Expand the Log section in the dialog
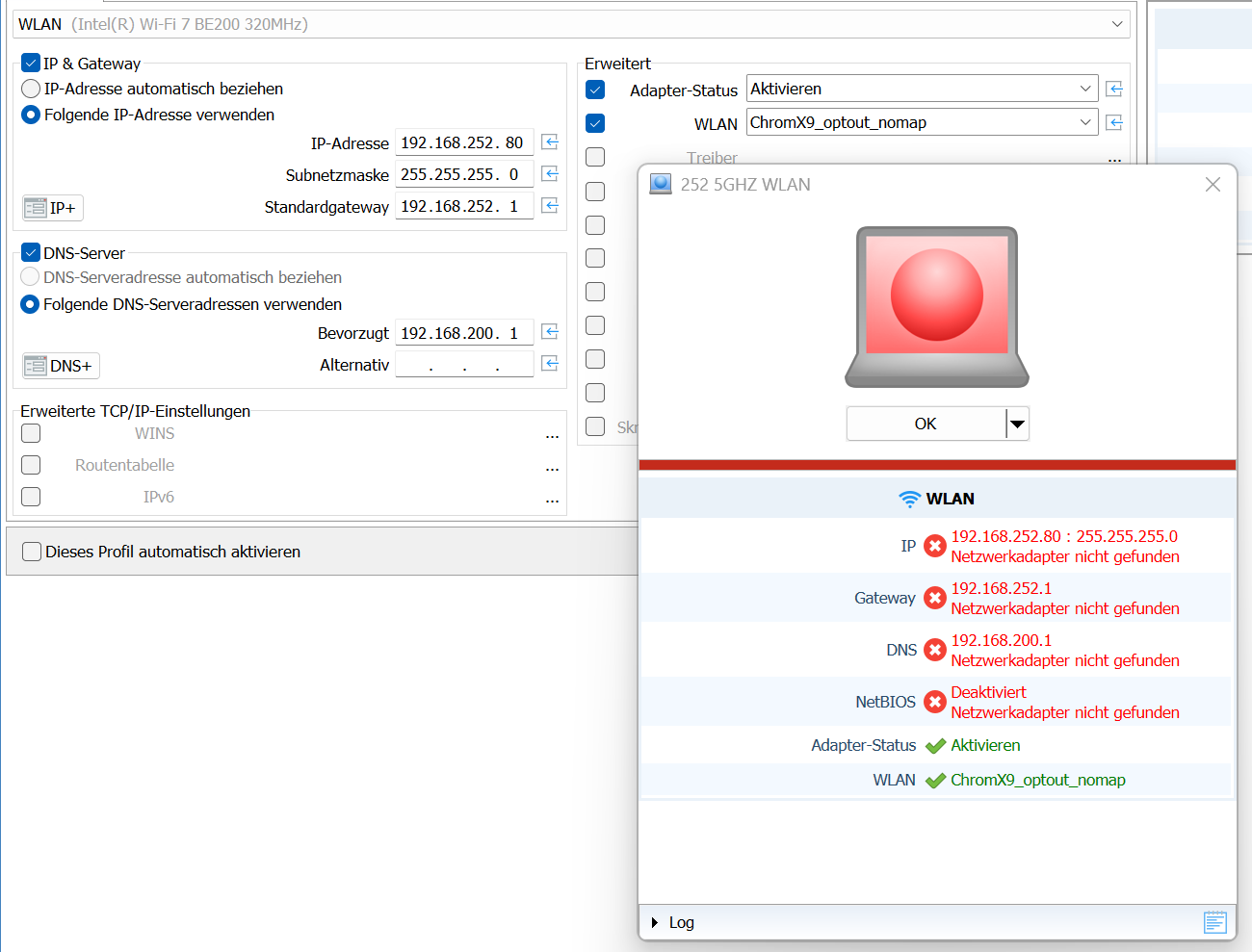 coord(655,922)
